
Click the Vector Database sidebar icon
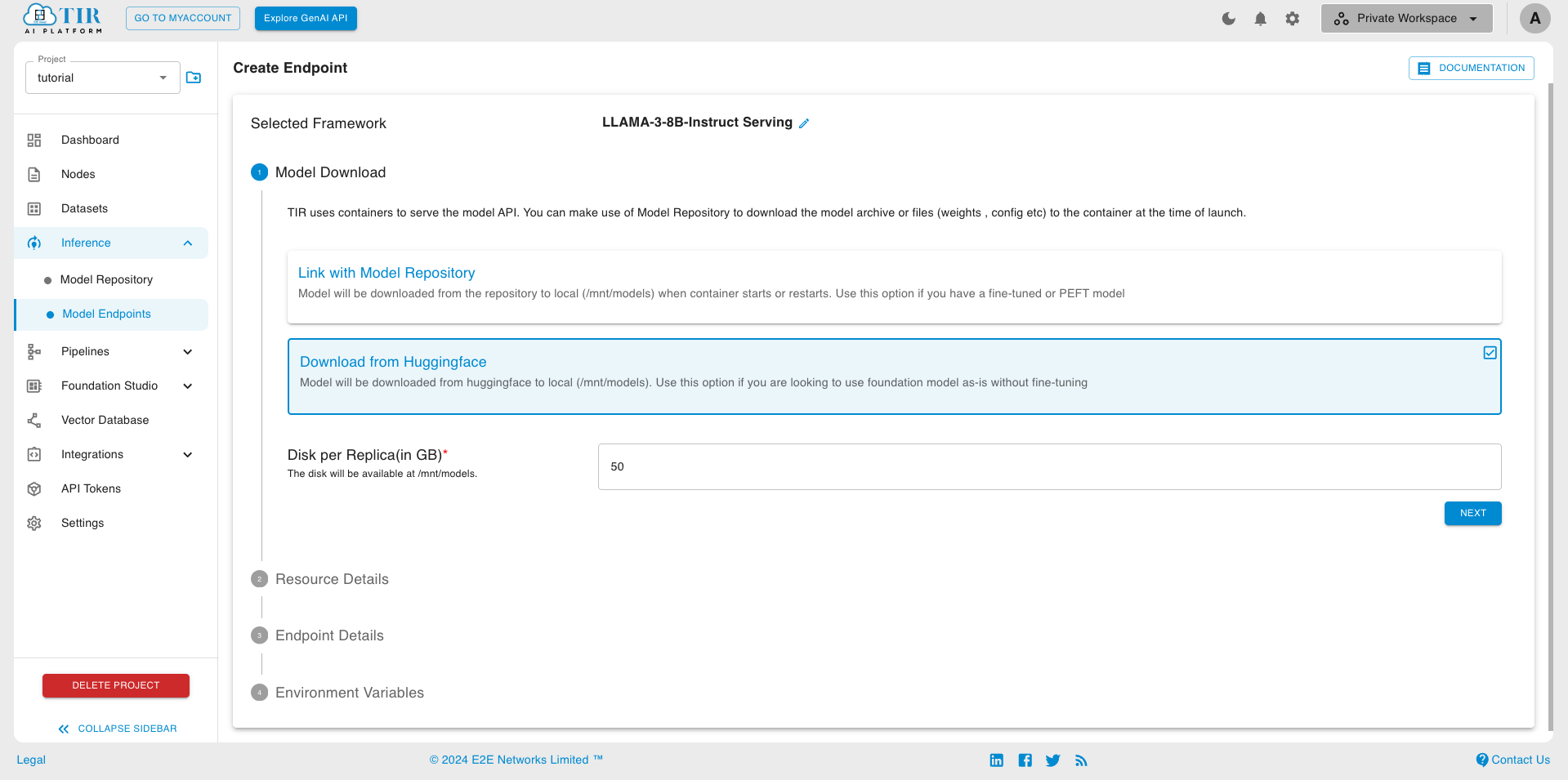[34, 421]
